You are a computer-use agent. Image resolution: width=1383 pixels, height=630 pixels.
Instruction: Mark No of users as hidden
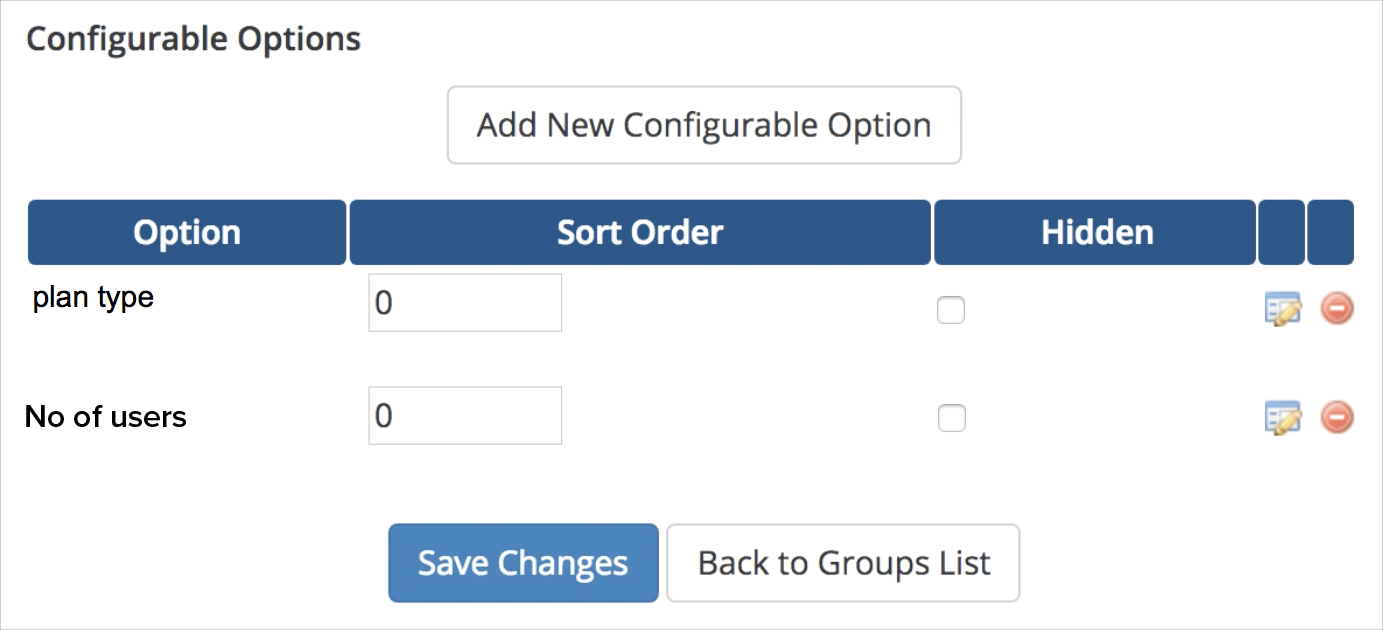(x=951, y=418)
